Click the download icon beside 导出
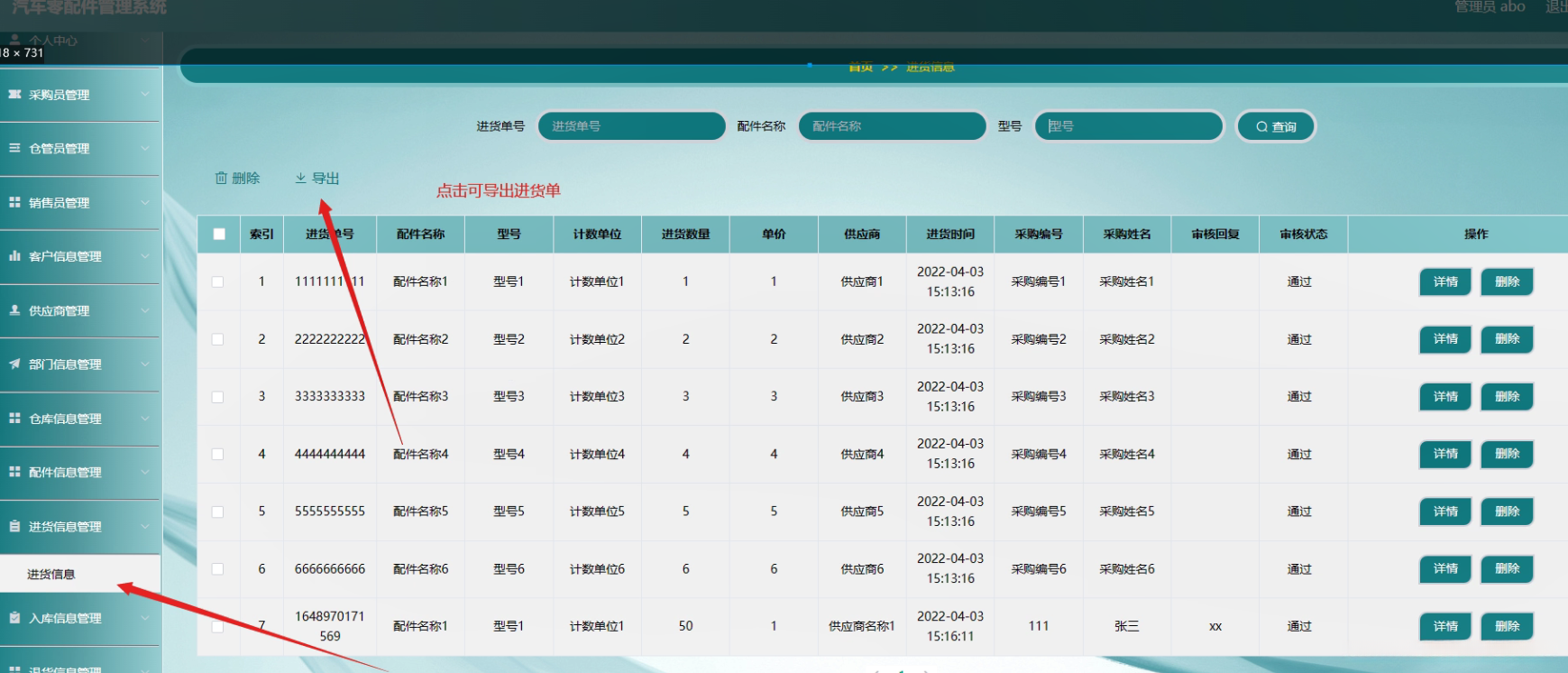The image size is (1568, 673). point(301,179)
